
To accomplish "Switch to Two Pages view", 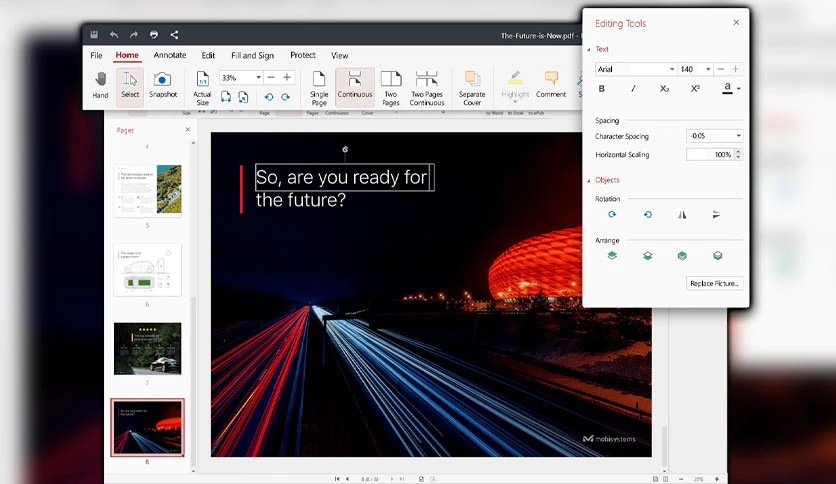I will [391, 88].
